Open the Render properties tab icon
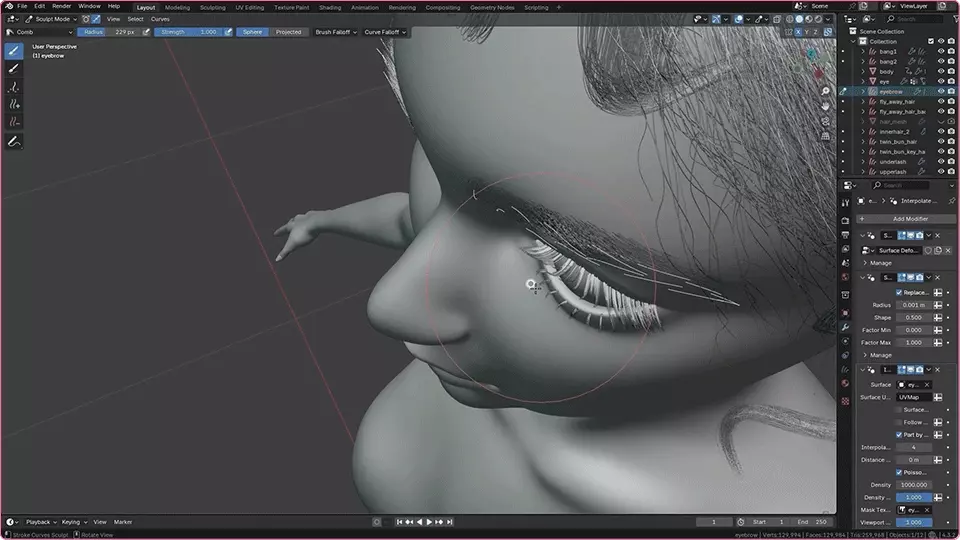 coord(846,220)
